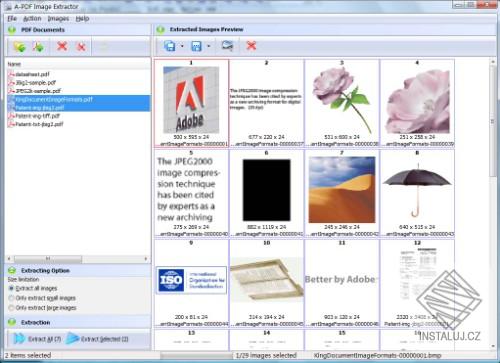The height and width of the screenshot is (363, 500).
Task: Click the preview vertical scrollbar thumb
Action: [492, 121]
